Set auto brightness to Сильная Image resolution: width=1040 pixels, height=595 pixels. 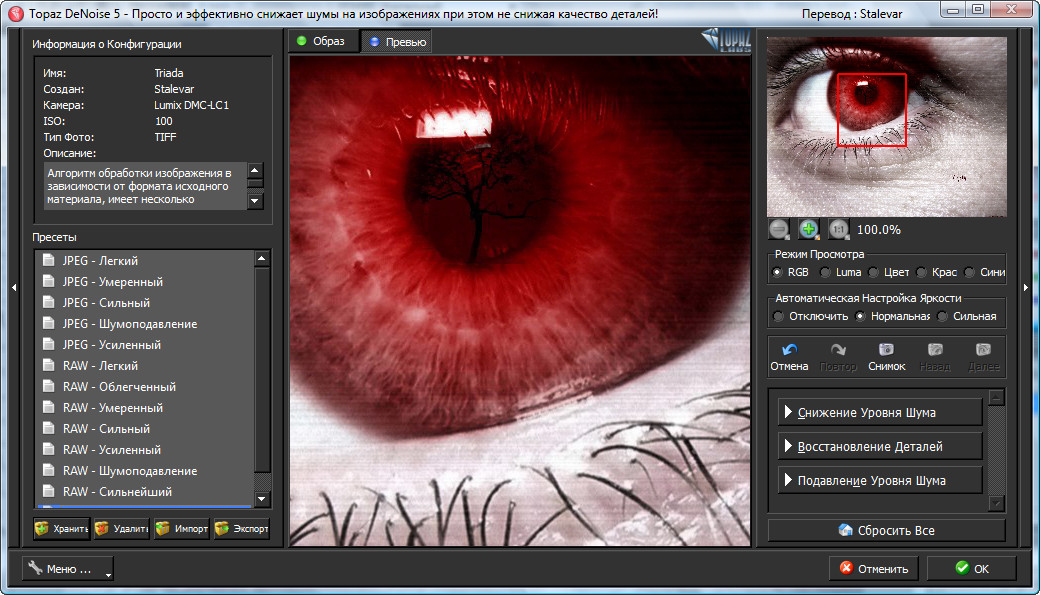coord(943,316)
